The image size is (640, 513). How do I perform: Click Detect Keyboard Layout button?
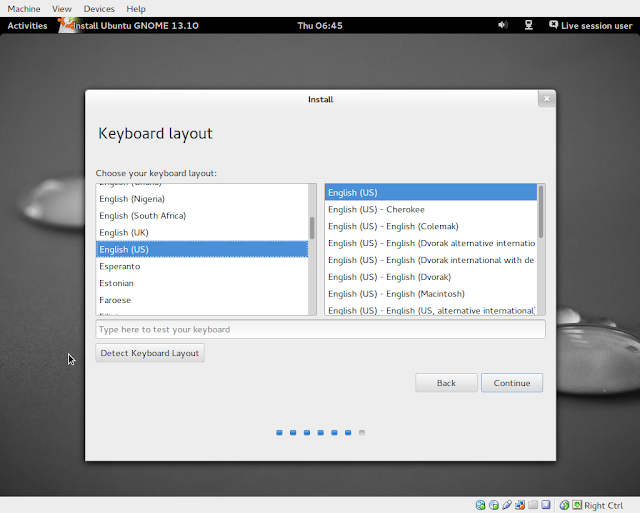click(x=150, y=353)
